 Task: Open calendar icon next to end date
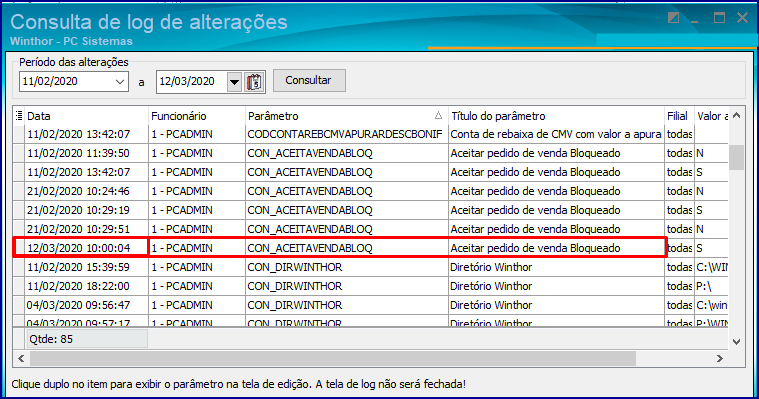point(254,82)
